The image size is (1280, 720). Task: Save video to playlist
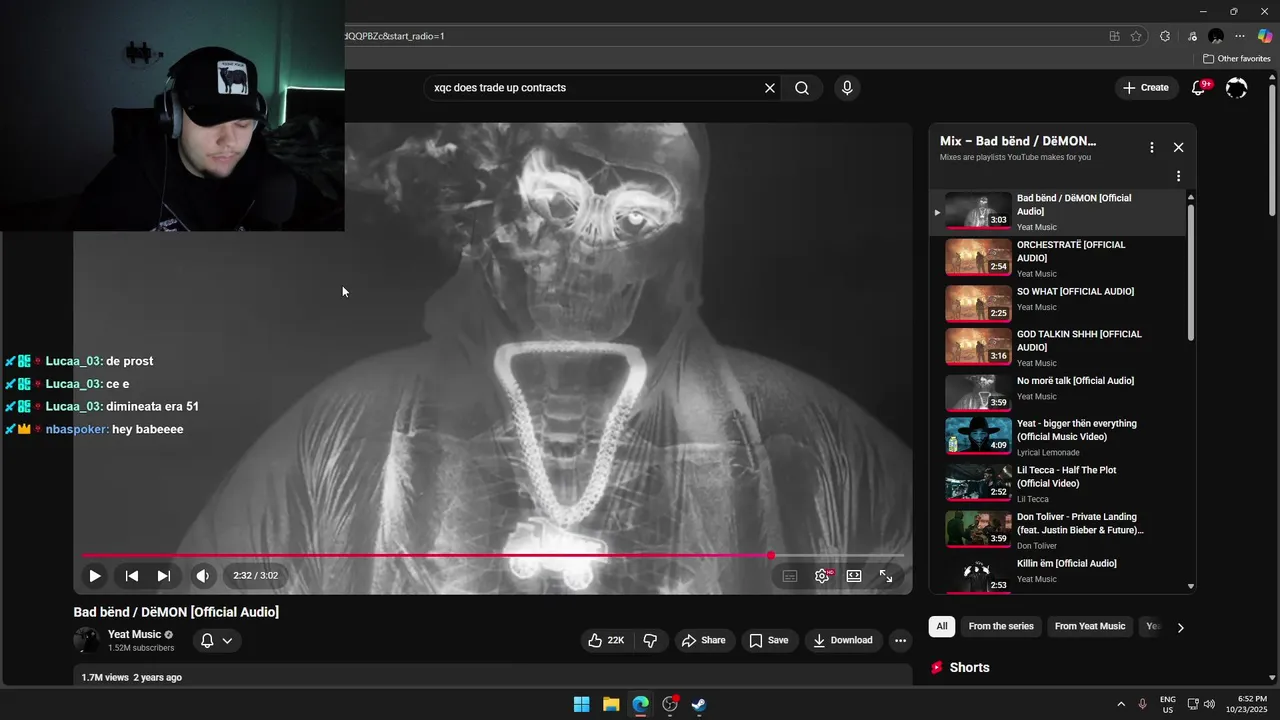[x=769, y=641]
